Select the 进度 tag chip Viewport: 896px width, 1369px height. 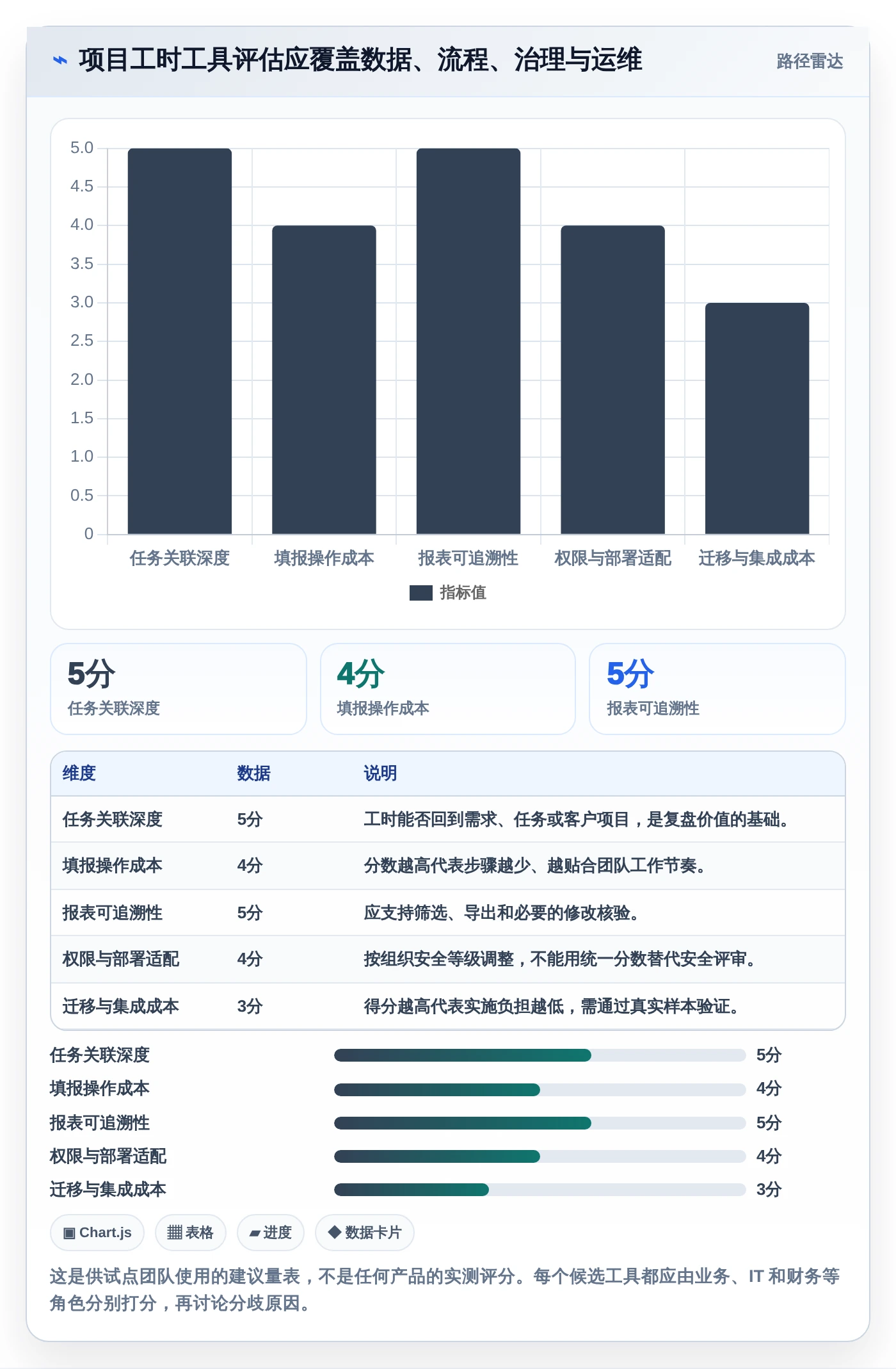(271, 1233)
